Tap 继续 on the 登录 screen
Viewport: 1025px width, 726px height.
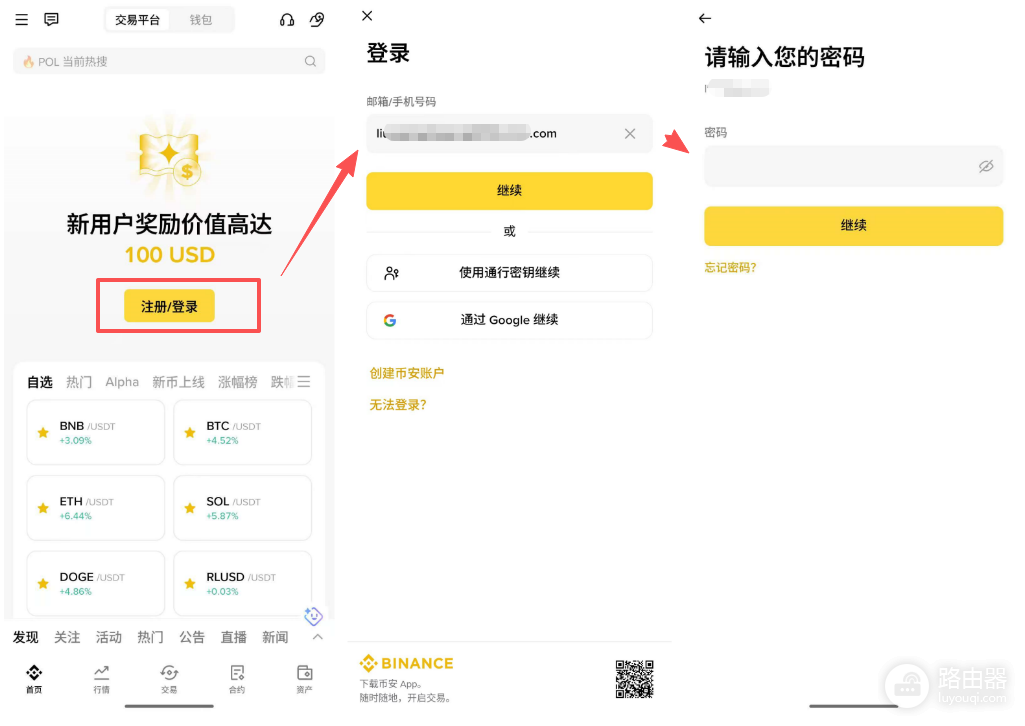[x=509, y=191]
